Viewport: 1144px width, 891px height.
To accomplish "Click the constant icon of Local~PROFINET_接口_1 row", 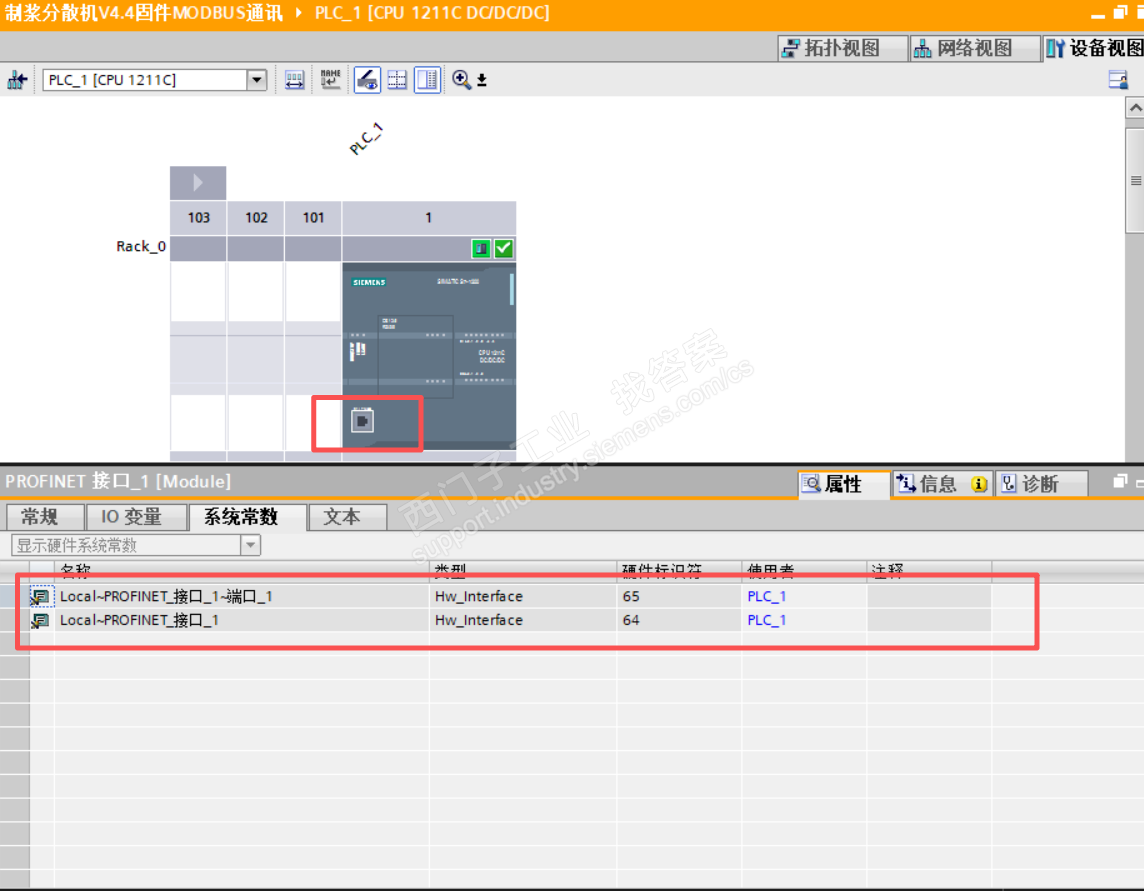I will point(41,620).
